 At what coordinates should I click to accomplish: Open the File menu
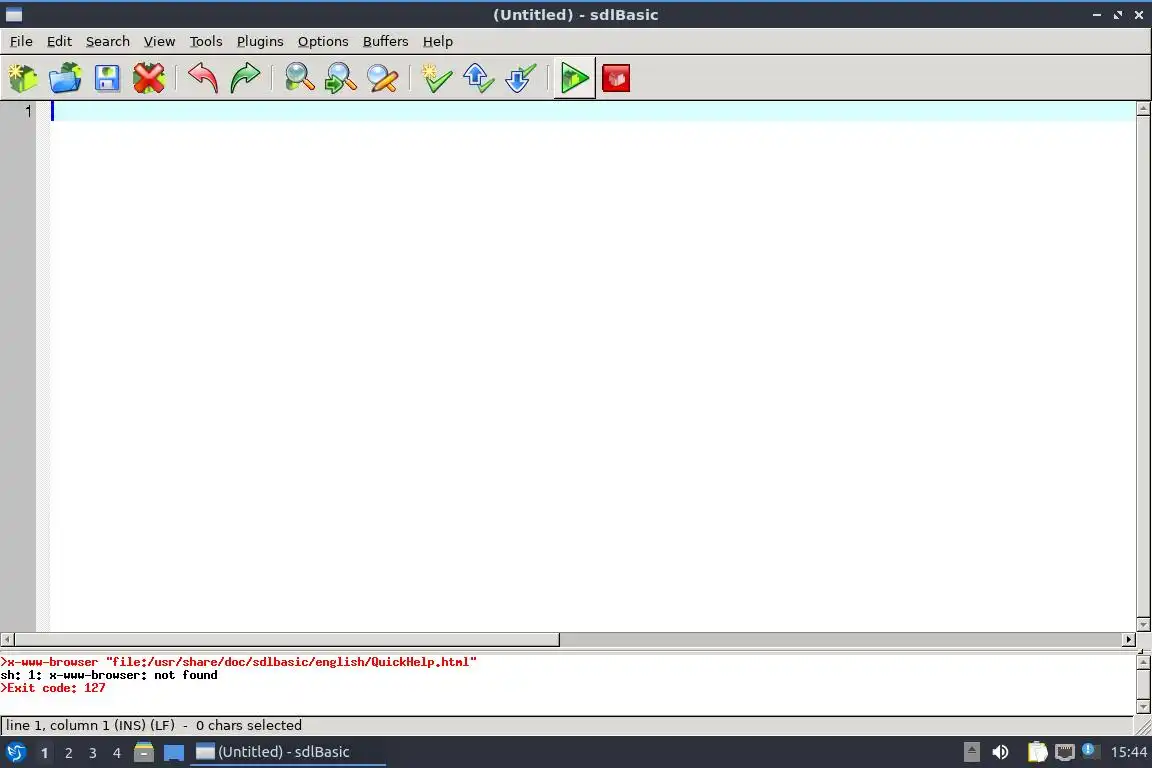coord(21,41)
